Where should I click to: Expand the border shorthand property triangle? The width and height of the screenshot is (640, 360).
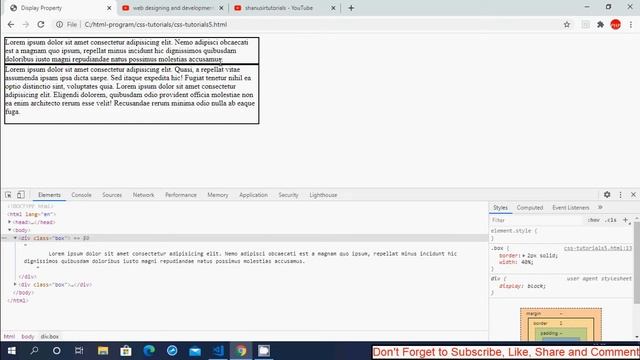pyautogui.click(x=524, y=256)
